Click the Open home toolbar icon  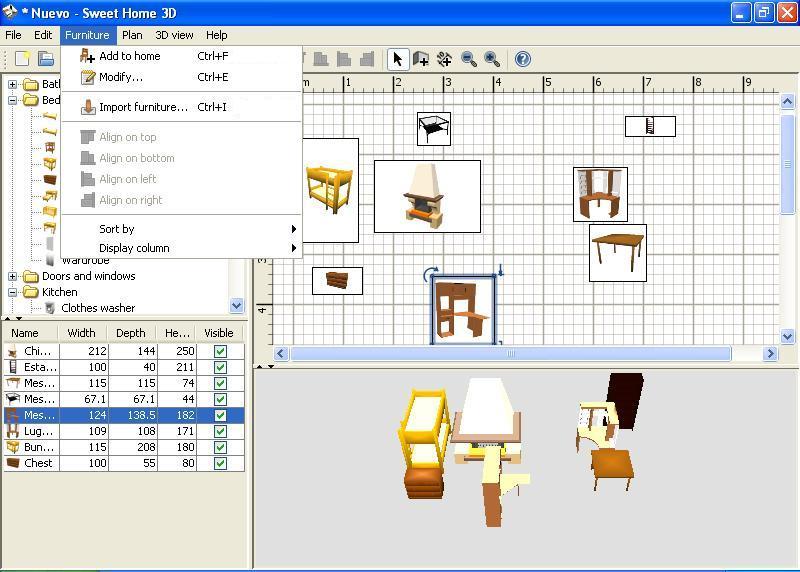tap(46, 59)
